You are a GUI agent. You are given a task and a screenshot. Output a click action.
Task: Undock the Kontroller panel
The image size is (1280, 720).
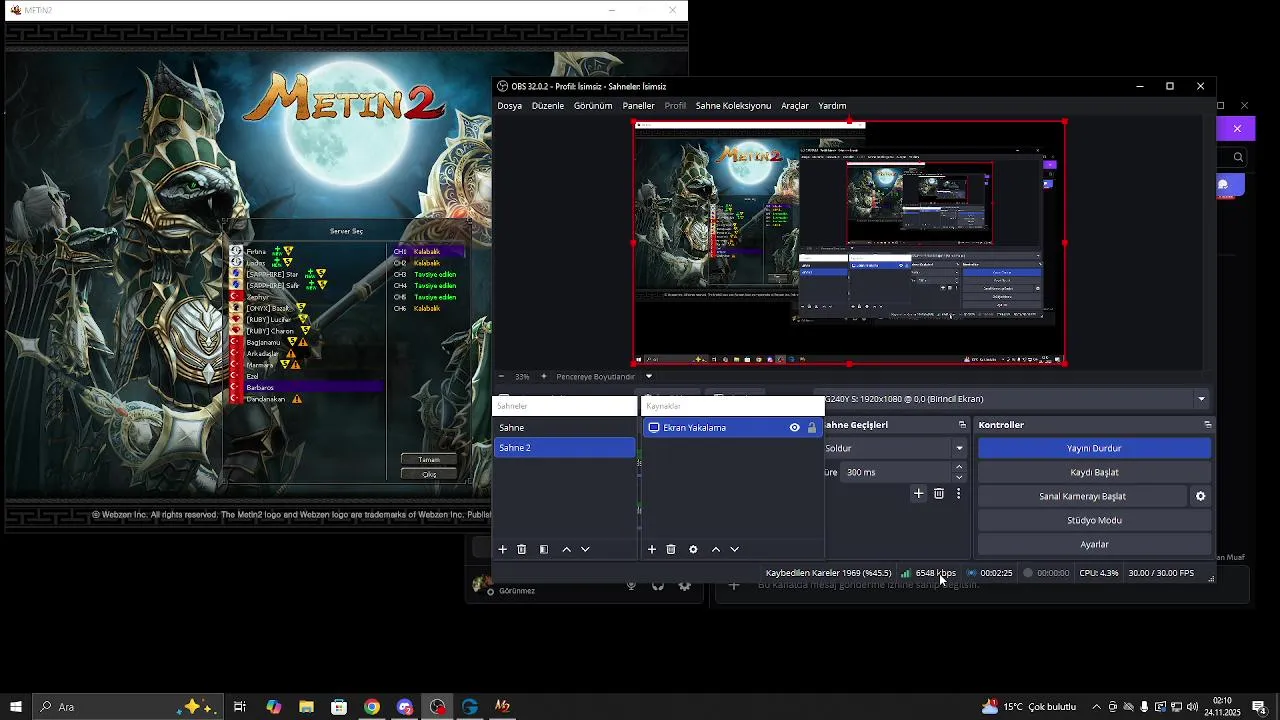tap(1207, 425)
